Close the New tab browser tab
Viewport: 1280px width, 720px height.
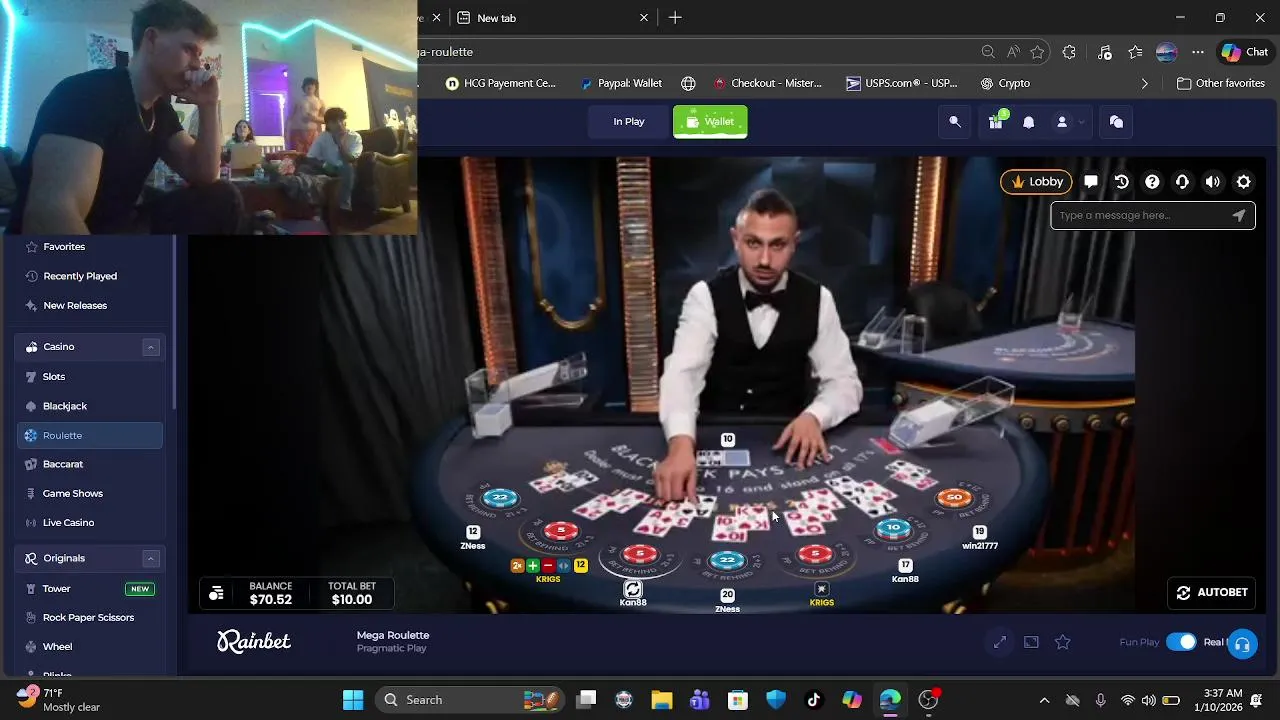[644, 18]
